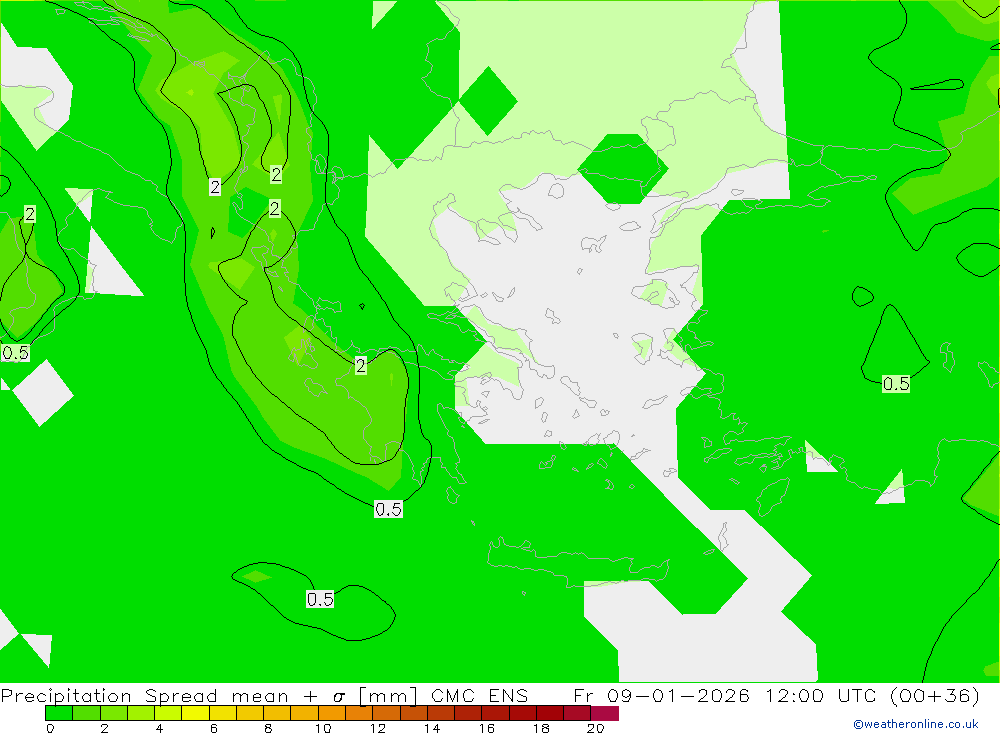
Task: Click the 0.5 contour label over Turkey
Action: pos(896,384)
